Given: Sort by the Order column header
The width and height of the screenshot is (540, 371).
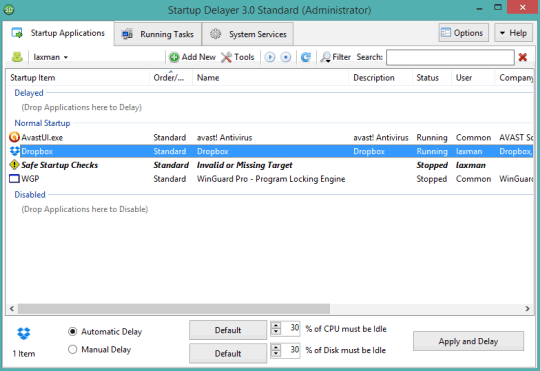Looking at the screenshot, I should pyautogui.click(x=171, y=78).
